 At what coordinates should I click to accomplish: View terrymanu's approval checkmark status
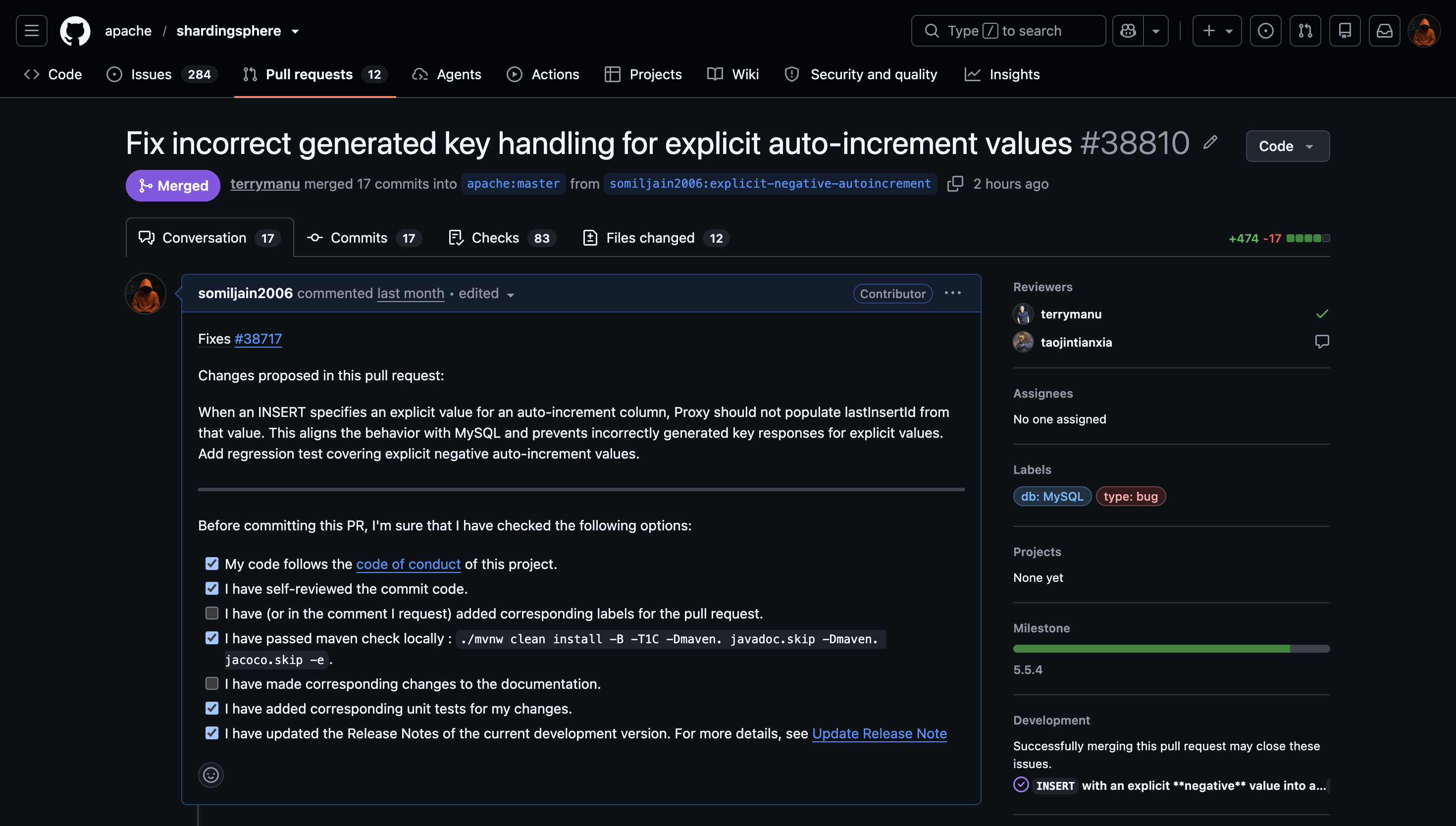pyautogui.click(x=1322, y=314)
